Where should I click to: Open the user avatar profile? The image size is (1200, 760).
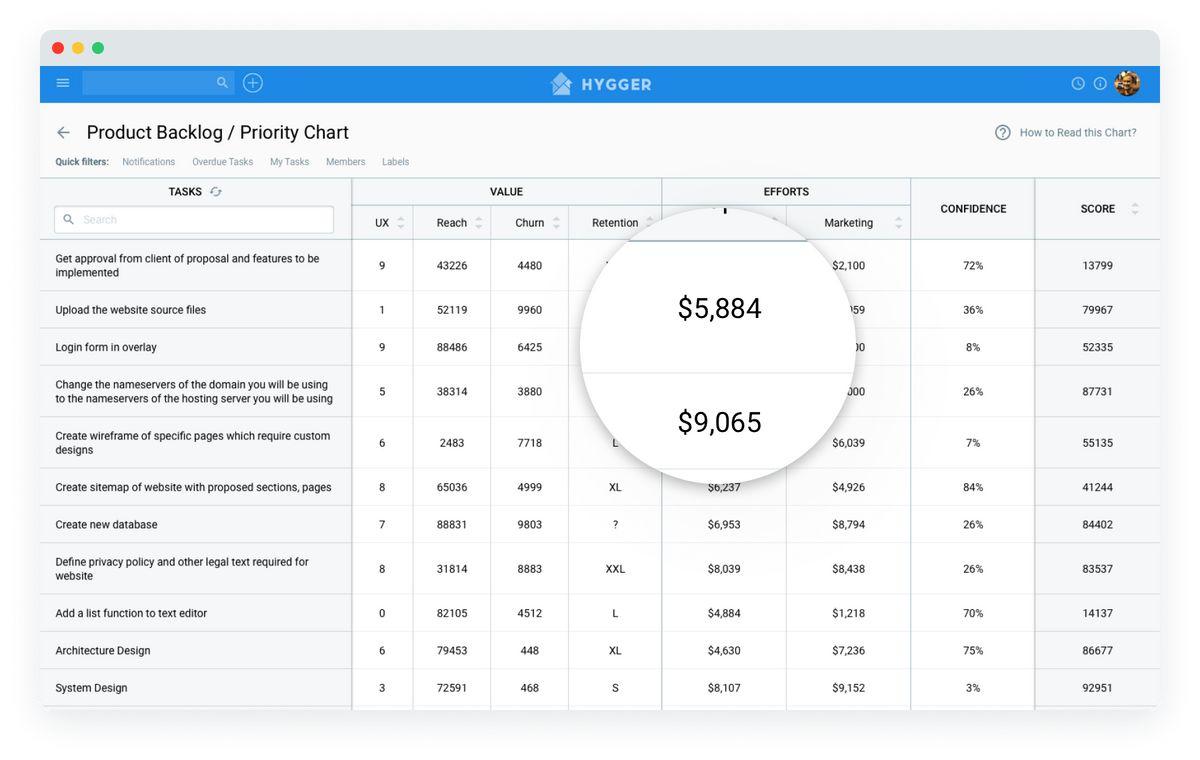[1127, 84]
